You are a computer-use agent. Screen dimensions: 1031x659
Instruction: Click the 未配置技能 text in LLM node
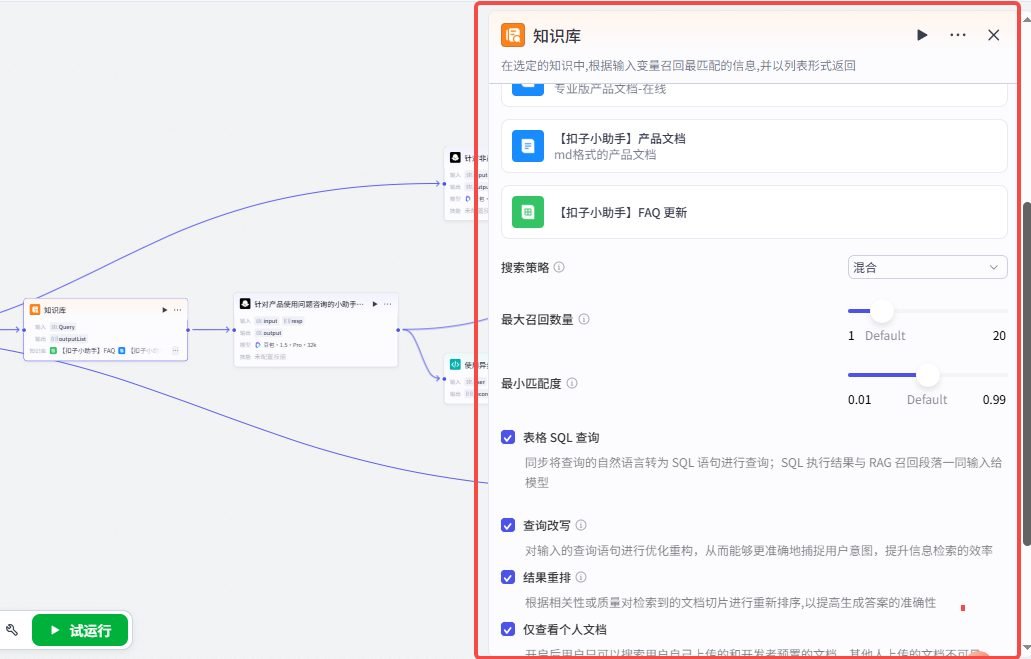pyautogui.click(x=270, y=356)
